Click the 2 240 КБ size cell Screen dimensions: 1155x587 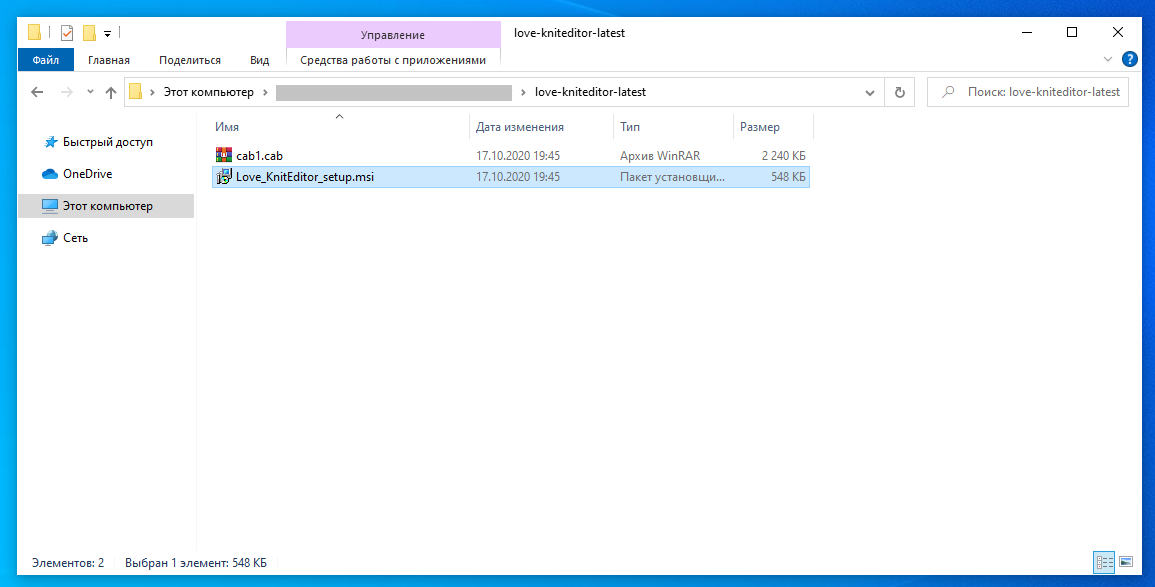784,155
